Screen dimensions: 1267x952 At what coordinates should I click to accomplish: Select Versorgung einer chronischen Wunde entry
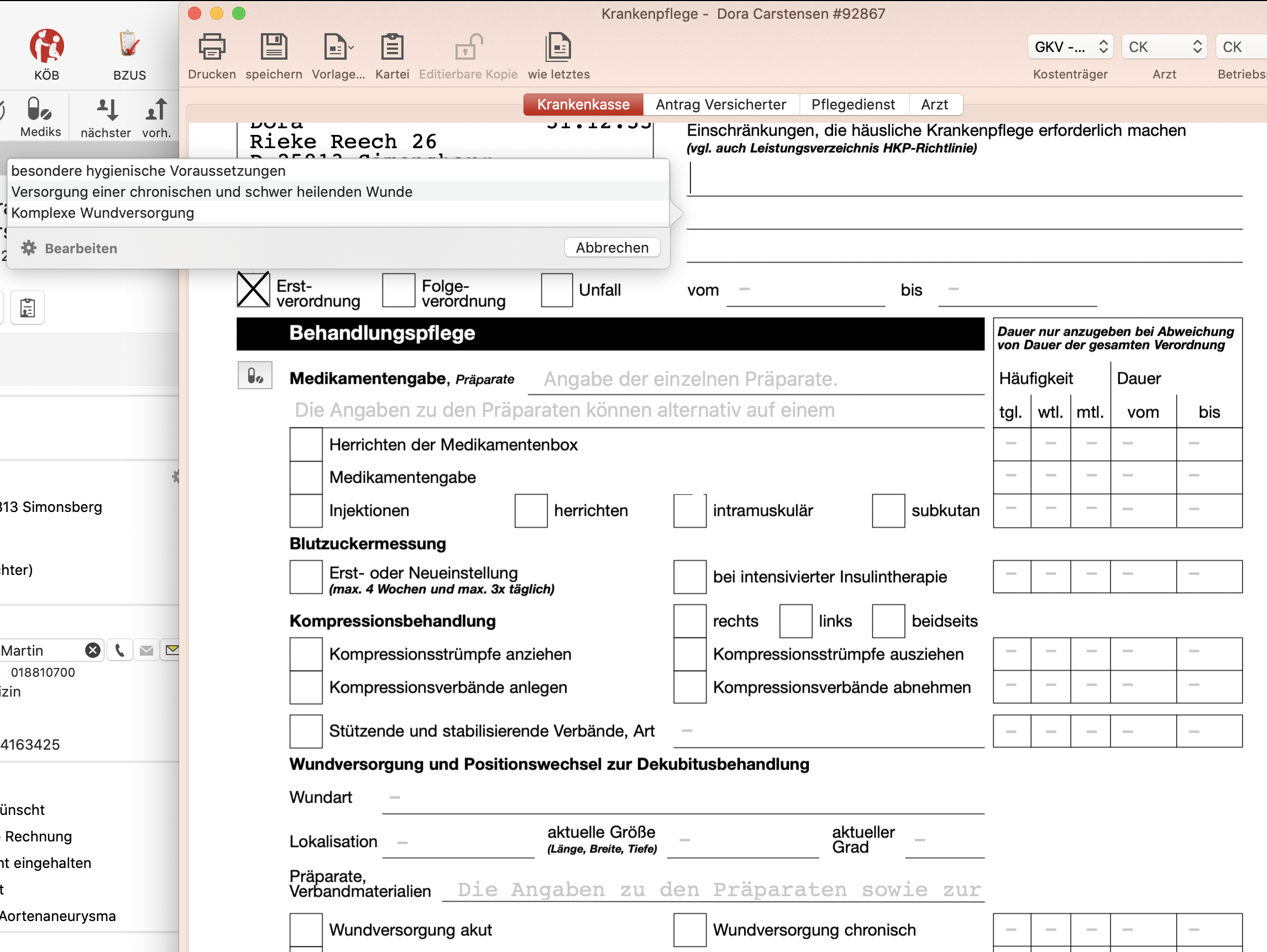coord(338,191)
